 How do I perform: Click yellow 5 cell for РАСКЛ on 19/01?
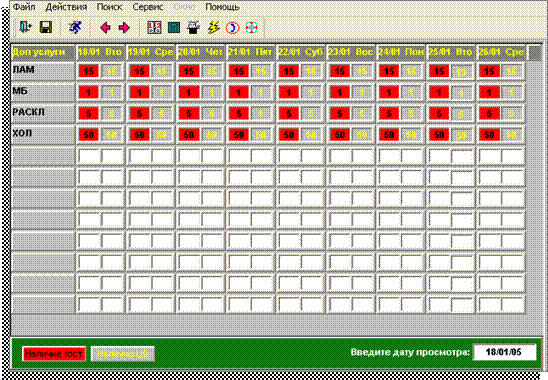162,114
